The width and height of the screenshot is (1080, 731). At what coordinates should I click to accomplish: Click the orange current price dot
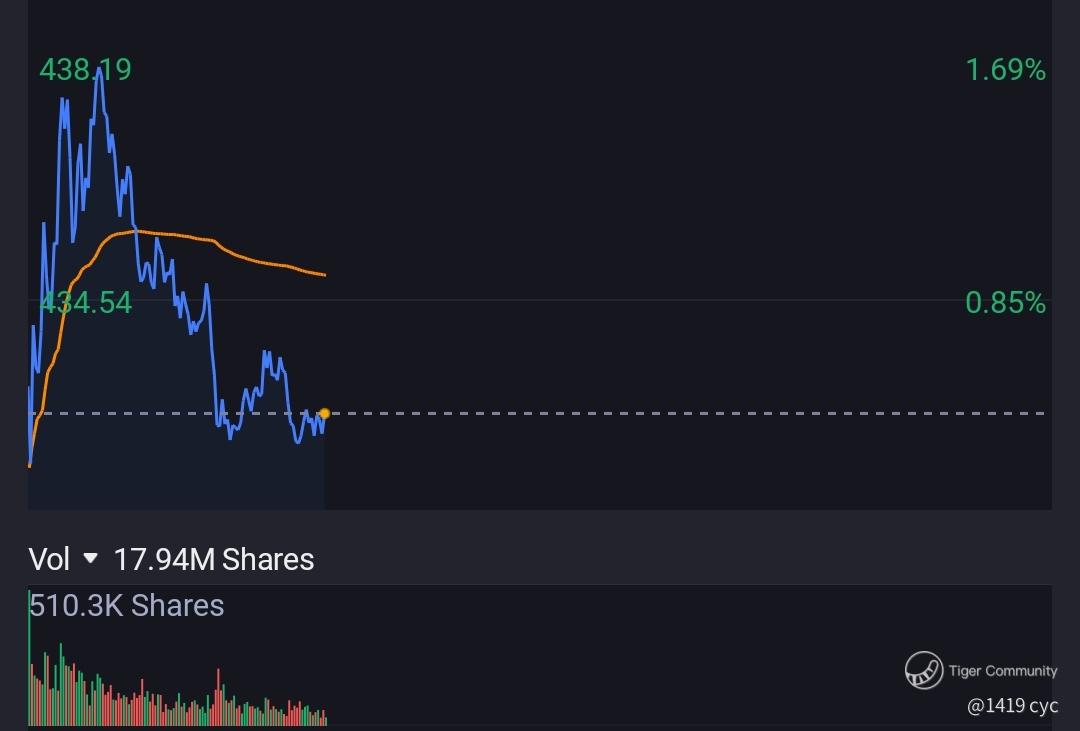(x=324, y=413)
